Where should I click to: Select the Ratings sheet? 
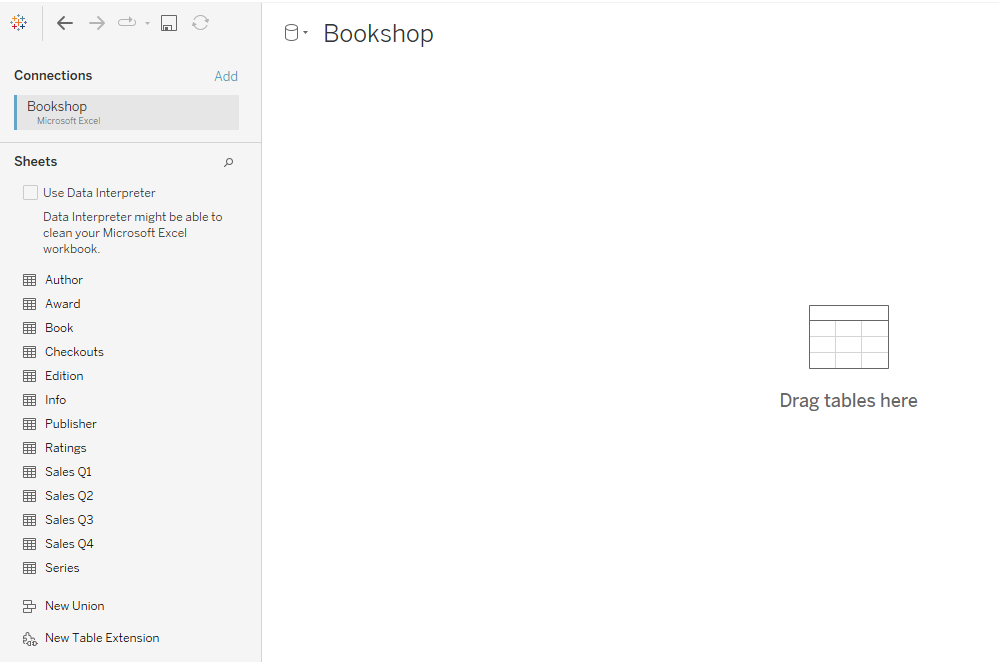tap(66, 448)
